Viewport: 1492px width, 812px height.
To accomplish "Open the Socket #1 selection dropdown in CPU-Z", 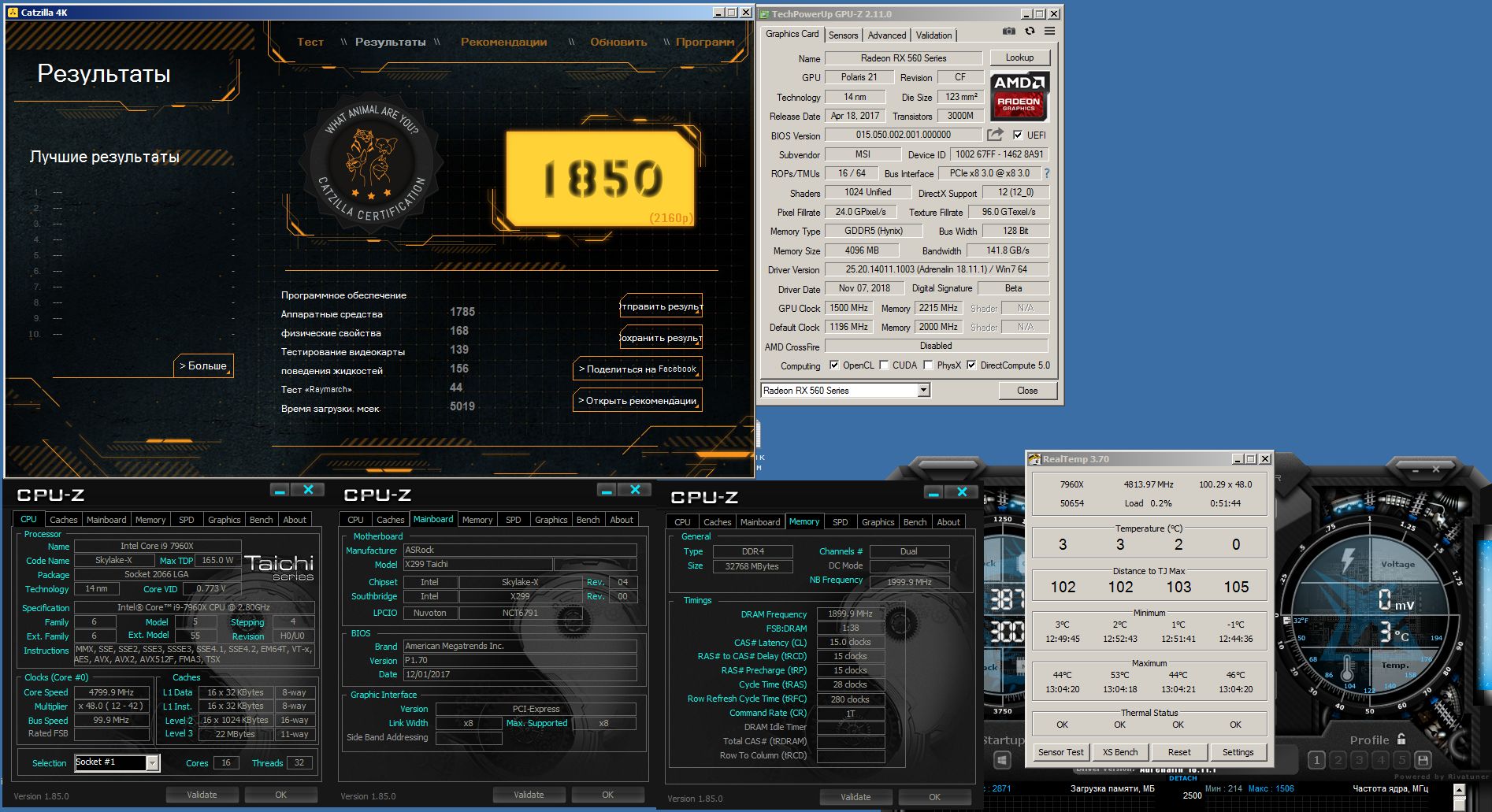I will pyautogui.click(x=152, y=762).
